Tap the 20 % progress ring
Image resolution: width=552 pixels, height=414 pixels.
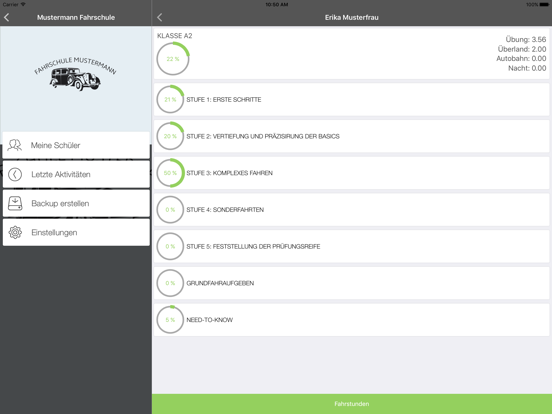point(170,136)
